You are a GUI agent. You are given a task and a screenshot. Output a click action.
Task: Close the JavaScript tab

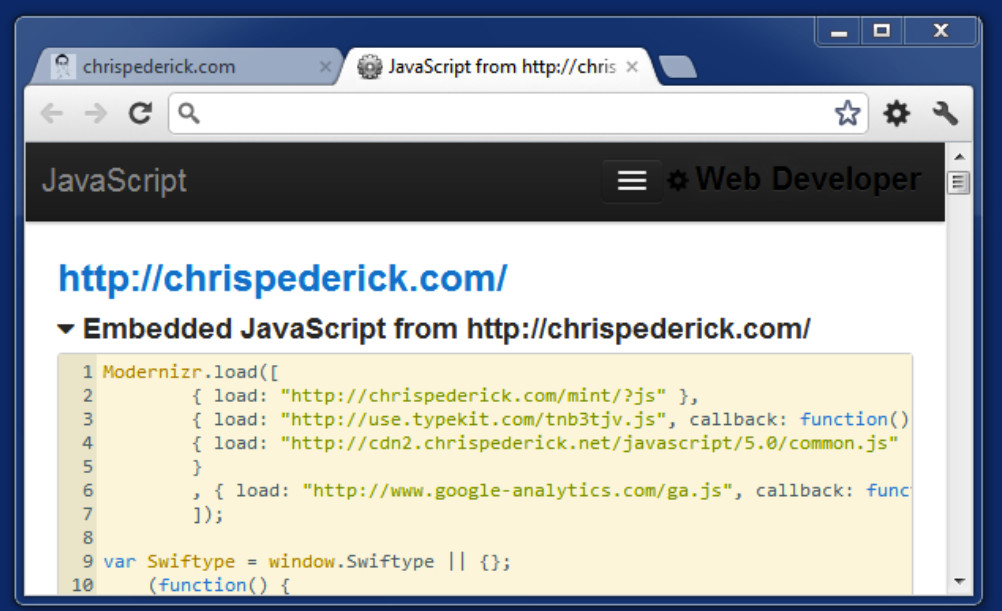click(632, 68)
